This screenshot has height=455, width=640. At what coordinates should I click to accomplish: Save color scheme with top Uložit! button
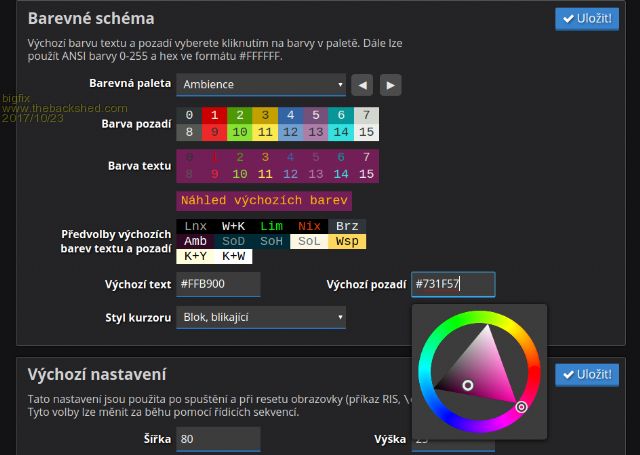click(x=587, y=19)
